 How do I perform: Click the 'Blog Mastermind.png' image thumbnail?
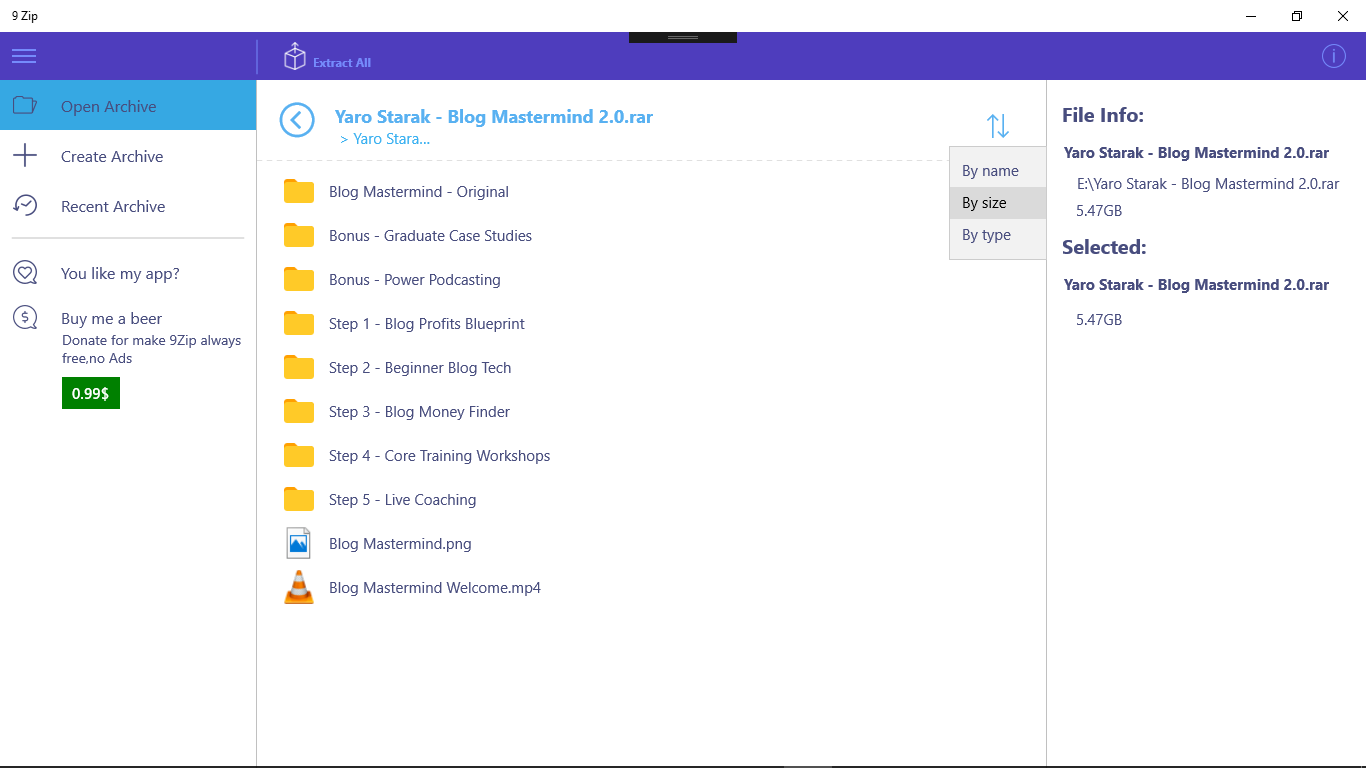[298, 543]
